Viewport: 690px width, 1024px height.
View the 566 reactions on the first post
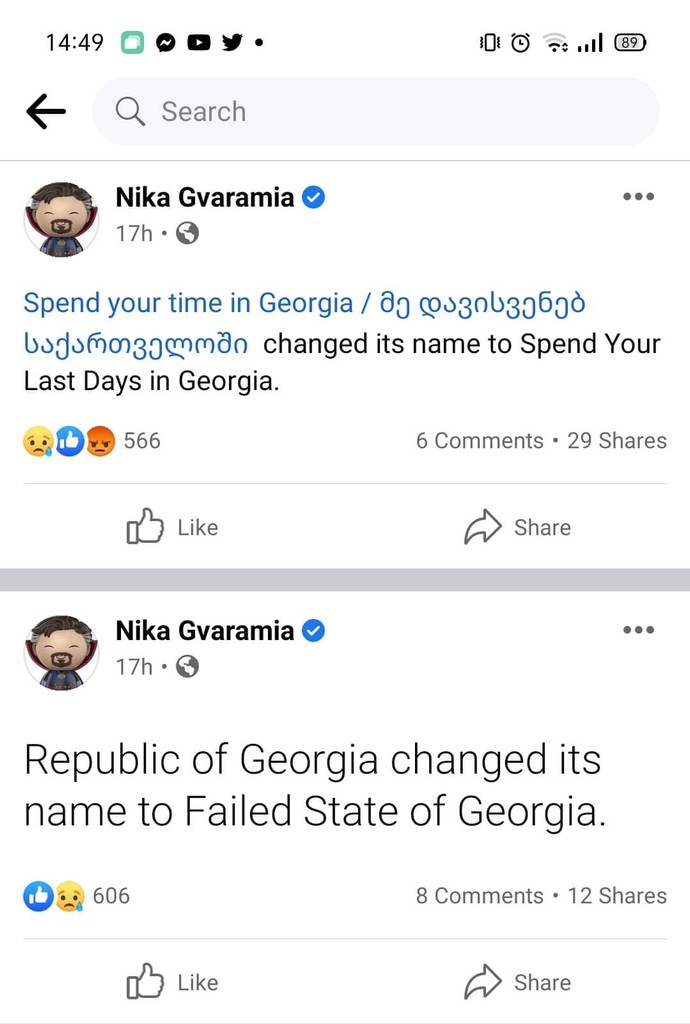tap(141, 440)
